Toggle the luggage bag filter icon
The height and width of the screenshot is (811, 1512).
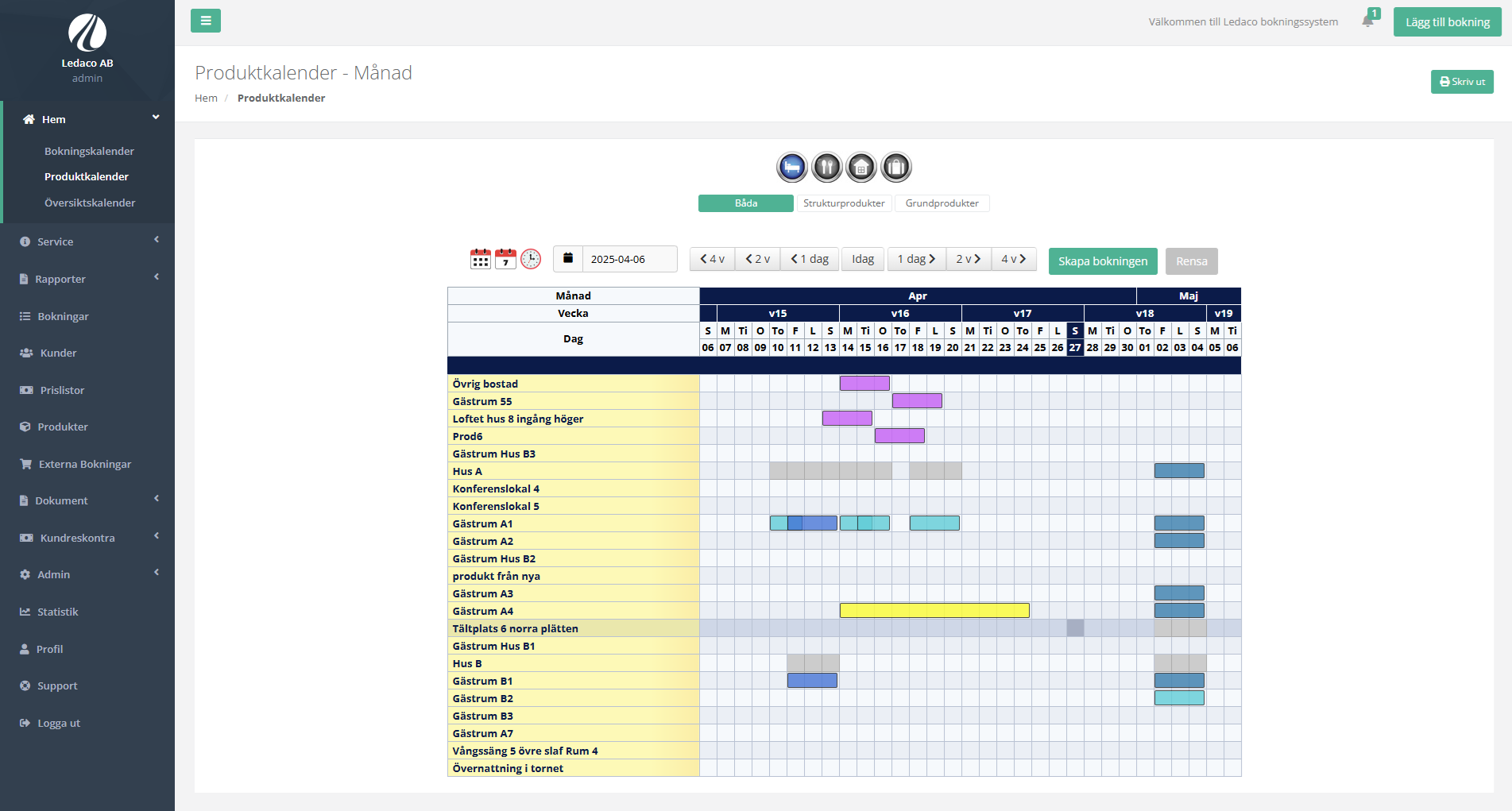point(896,168)
